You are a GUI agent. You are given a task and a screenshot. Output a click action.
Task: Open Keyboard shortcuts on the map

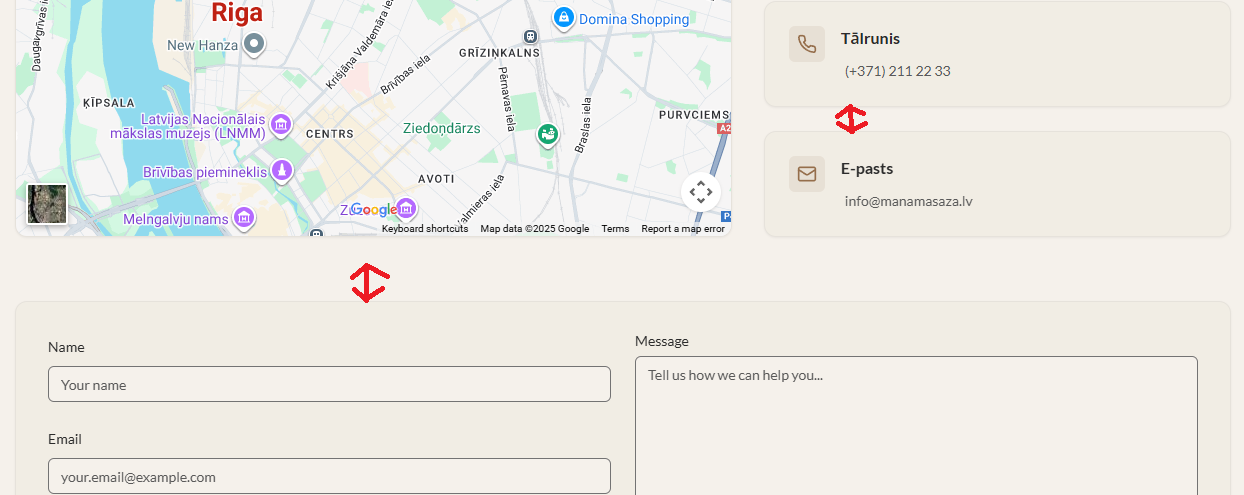coord(424,229)
